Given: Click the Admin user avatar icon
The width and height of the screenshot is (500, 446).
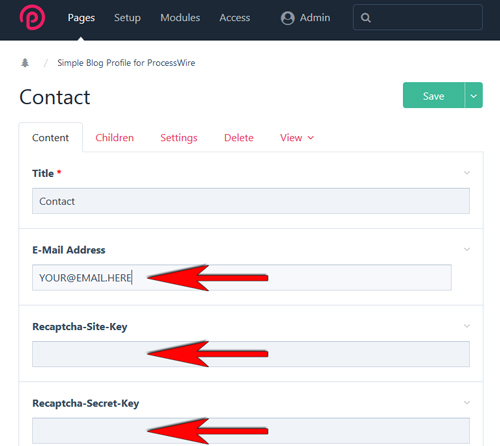Looking at the screenshot, I should pos(287,18).
